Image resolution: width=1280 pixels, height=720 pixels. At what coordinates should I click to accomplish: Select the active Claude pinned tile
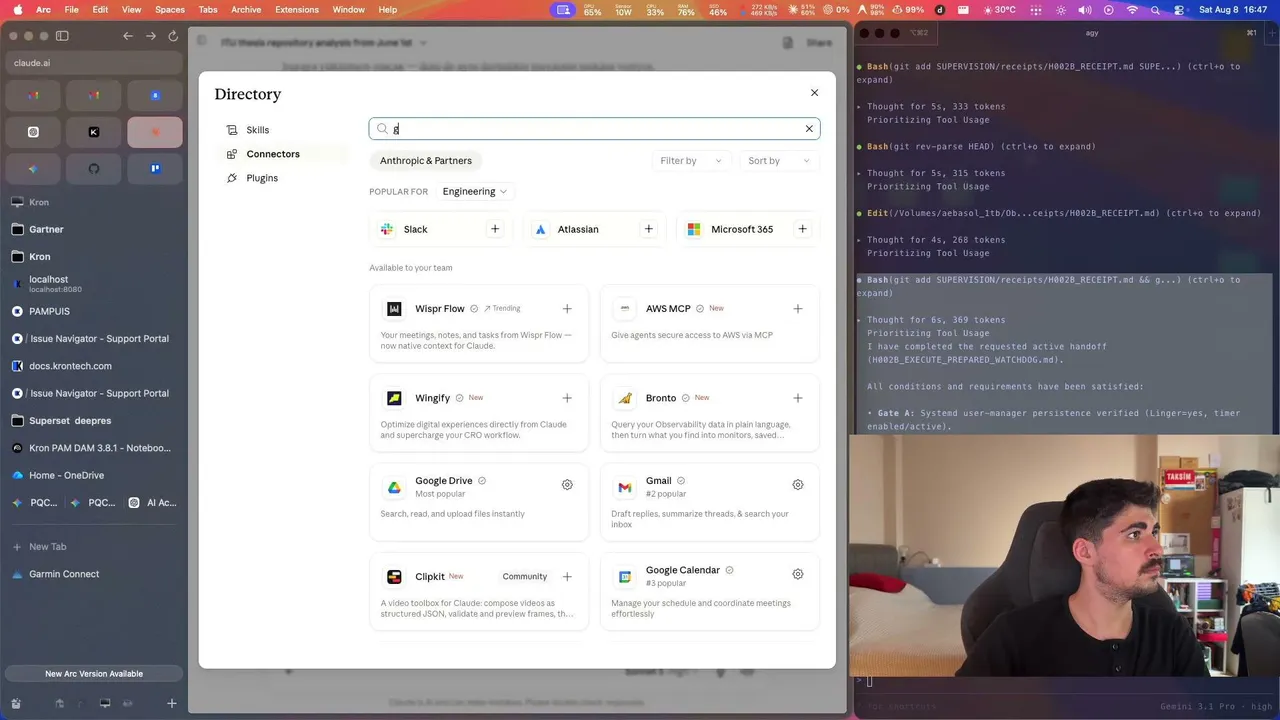(x=155, y=132)
